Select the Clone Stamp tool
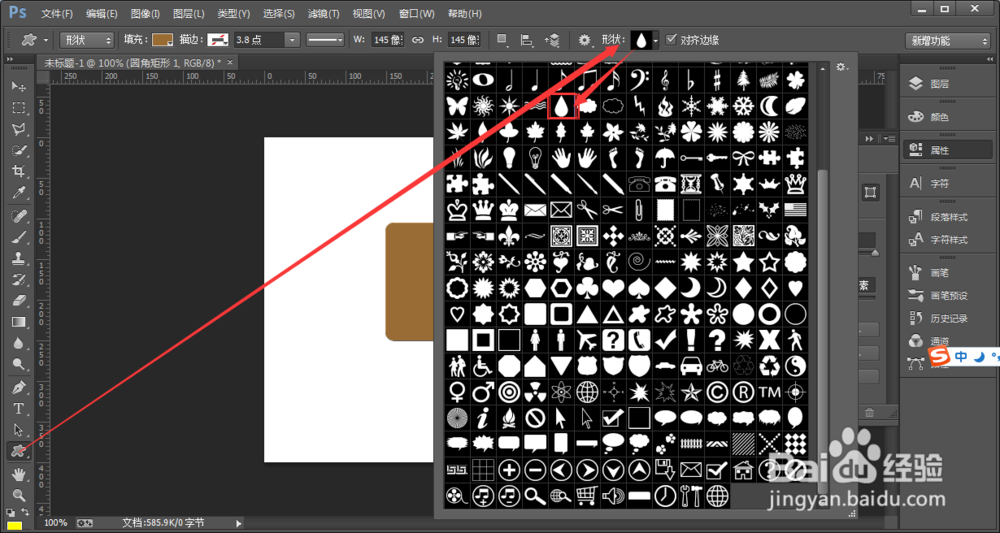 (x=19, y=258)
